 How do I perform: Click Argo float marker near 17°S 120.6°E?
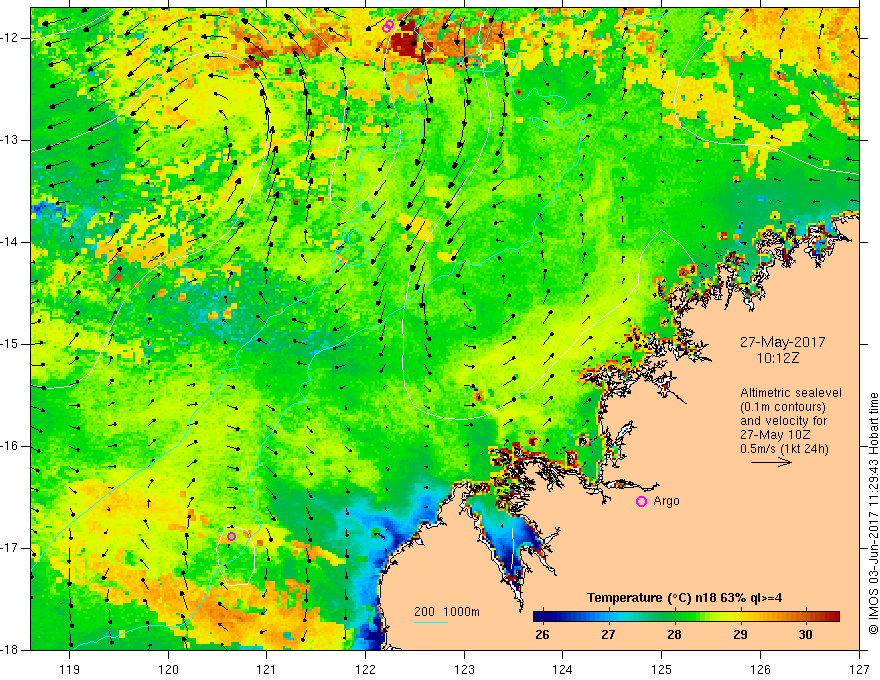click(x=231, y=536)
